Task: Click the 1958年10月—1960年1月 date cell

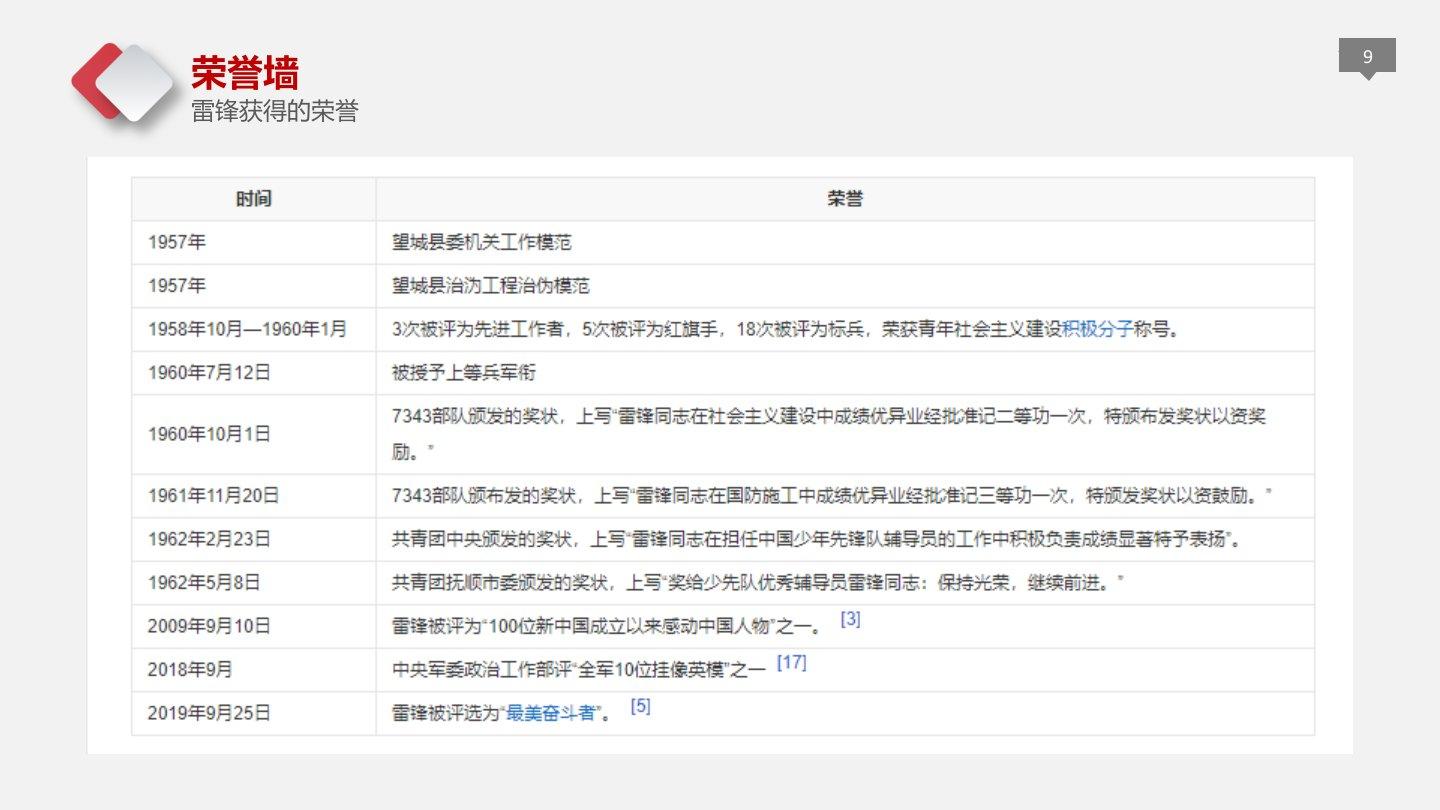Action: point(247,329)
